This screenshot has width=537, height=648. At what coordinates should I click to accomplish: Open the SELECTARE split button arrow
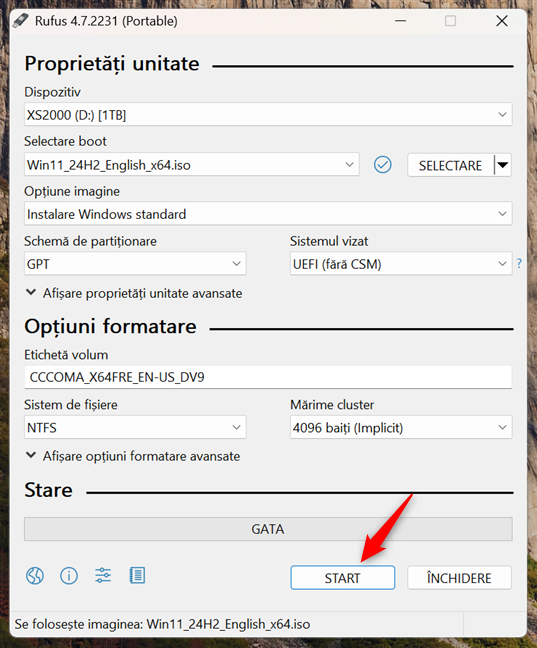click(x=503, y=165)
